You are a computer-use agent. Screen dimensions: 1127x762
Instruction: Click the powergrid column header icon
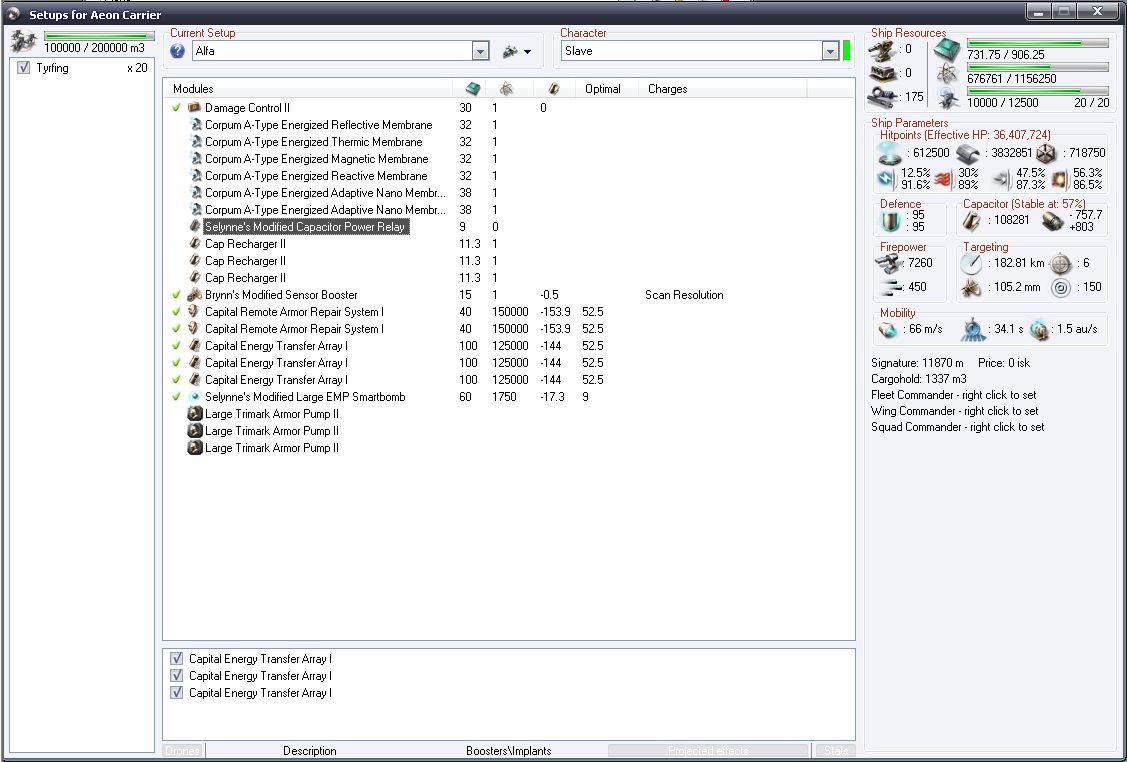507,88
